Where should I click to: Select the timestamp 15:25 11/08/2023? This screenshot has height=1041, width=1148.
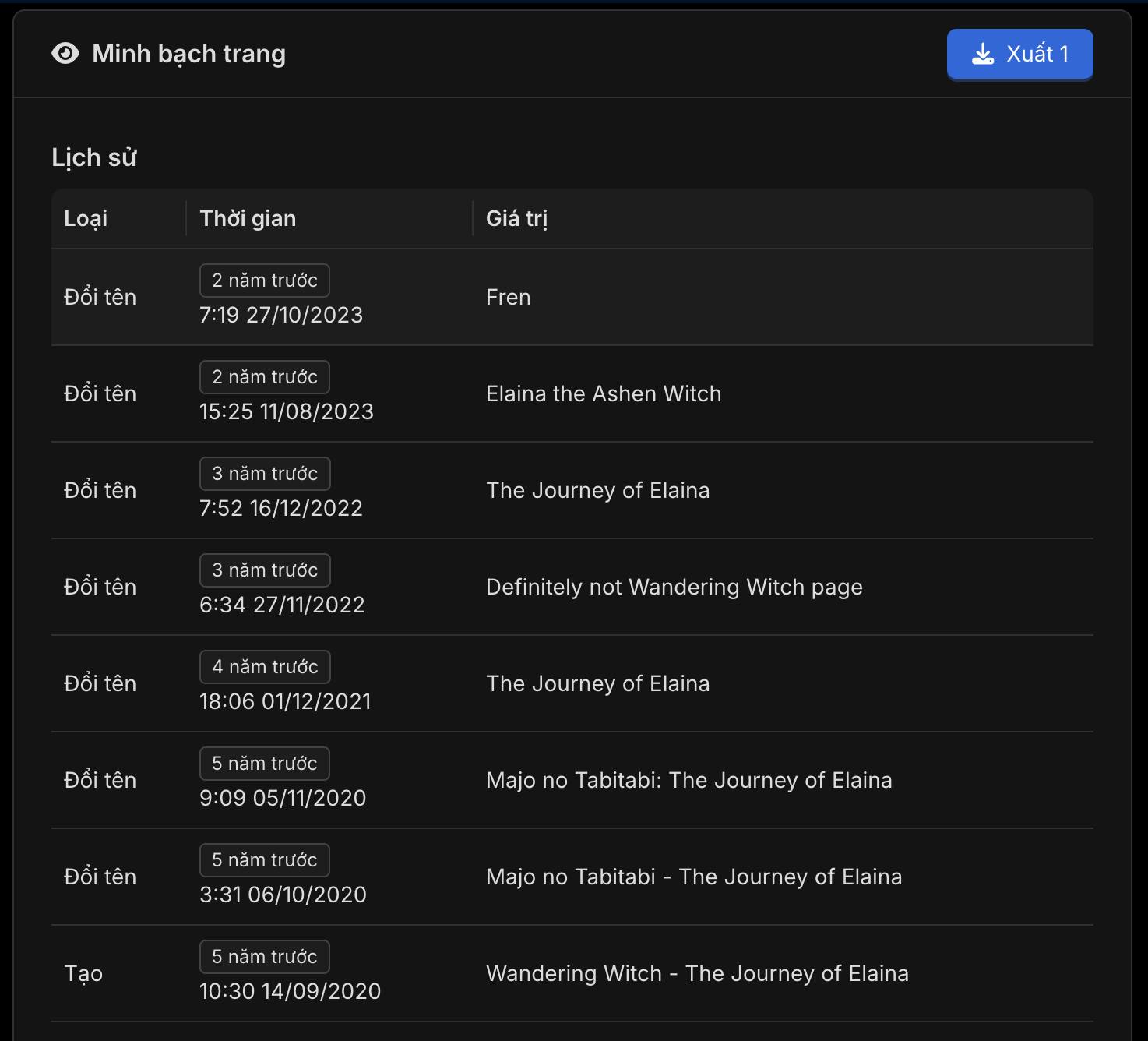[287, 411]
